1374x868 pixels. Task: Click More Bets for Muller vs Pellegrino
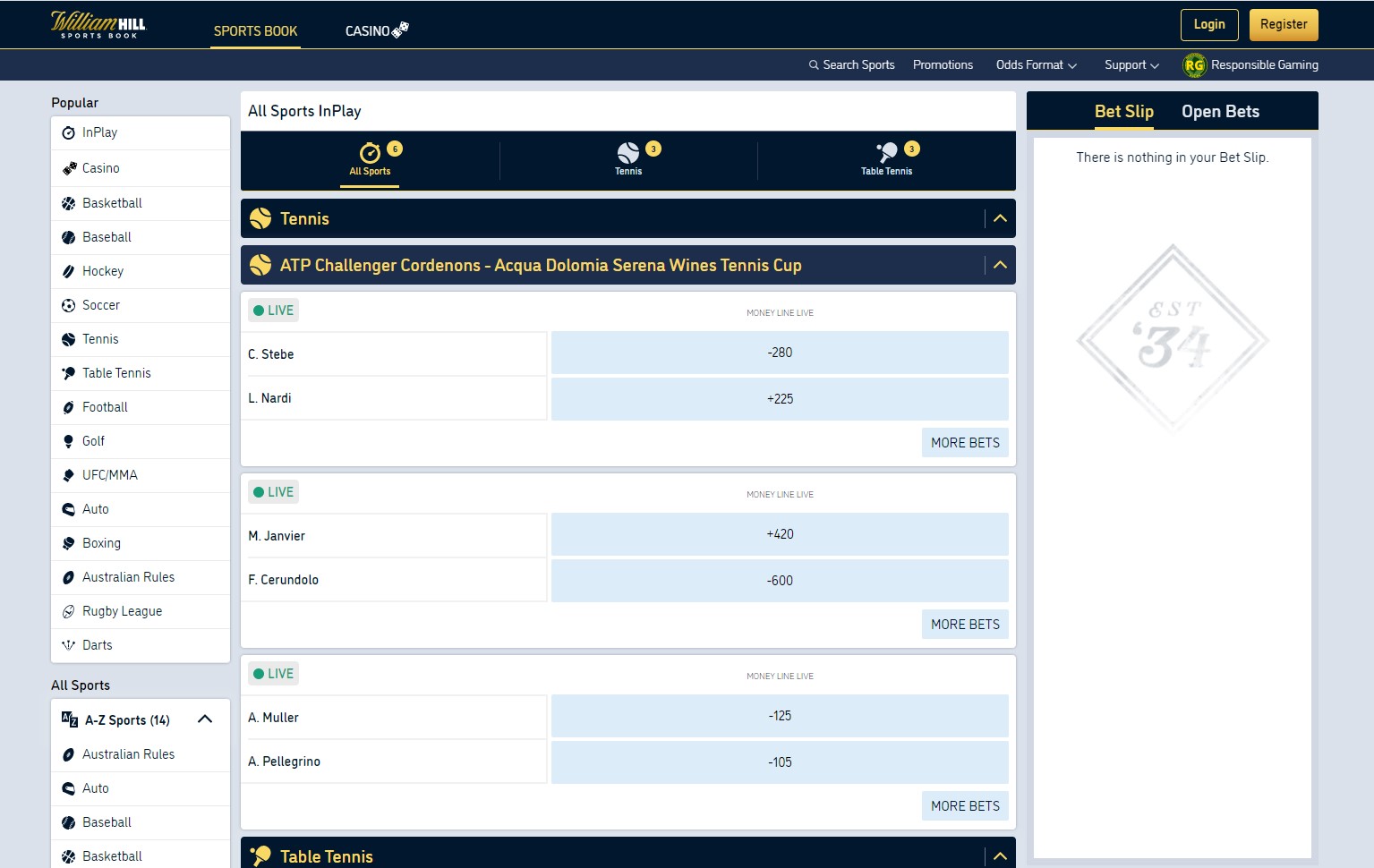pos(965,805)
